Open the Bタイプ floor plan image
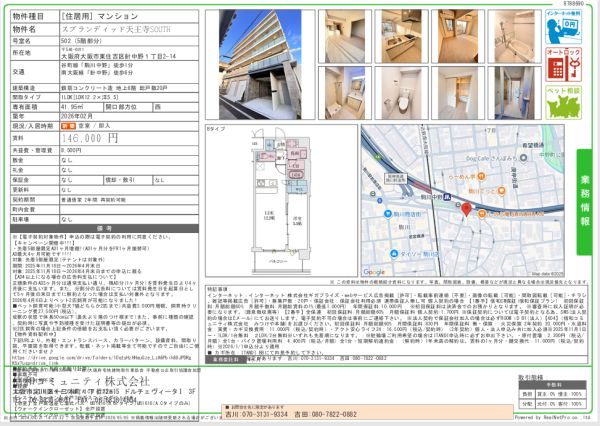The height and width of the screenshot is (426, 600). [281, 201]
